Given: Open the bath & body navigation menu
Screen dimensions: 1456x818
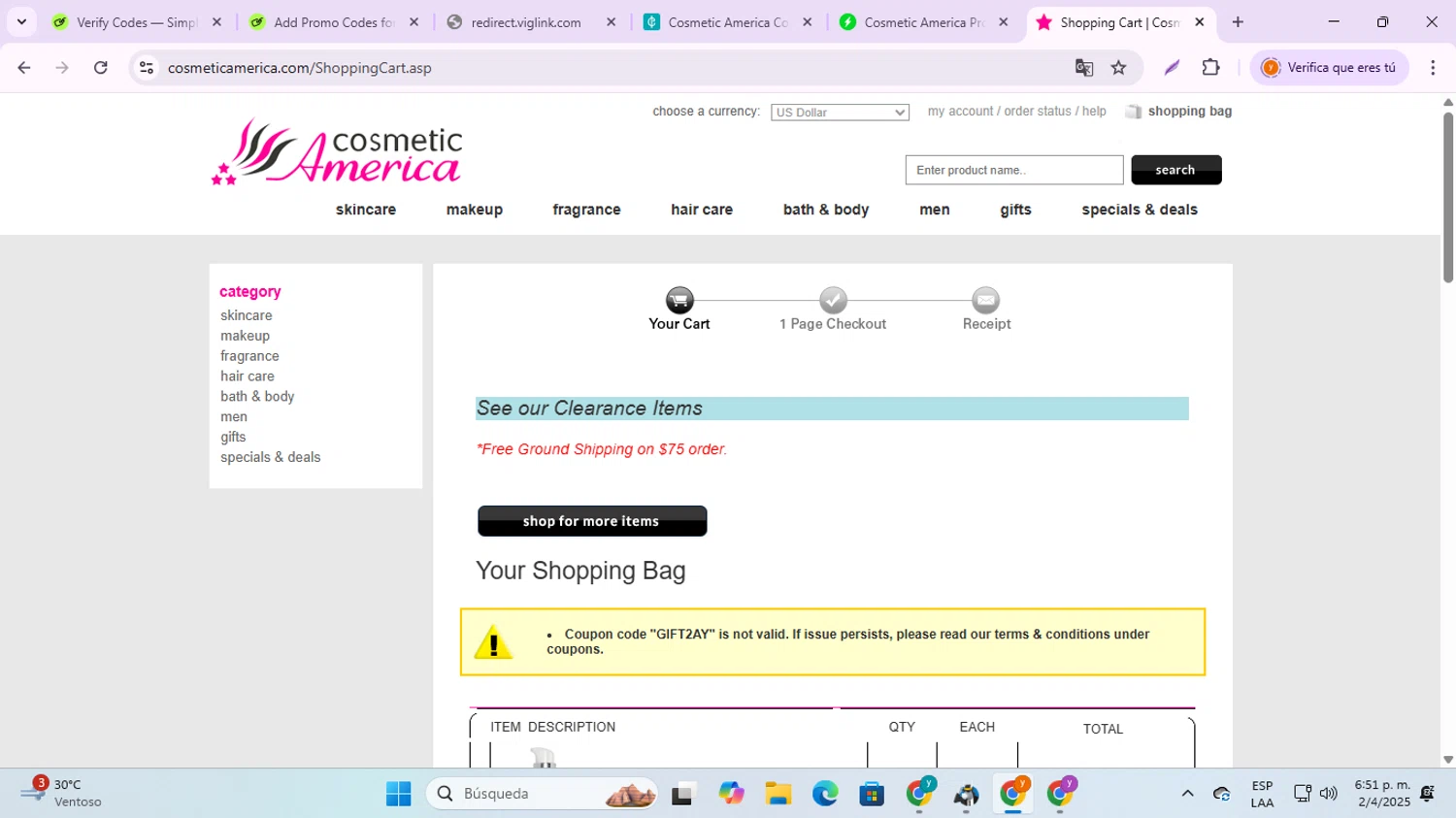Looking at the screenshot, I should [826, 210].
